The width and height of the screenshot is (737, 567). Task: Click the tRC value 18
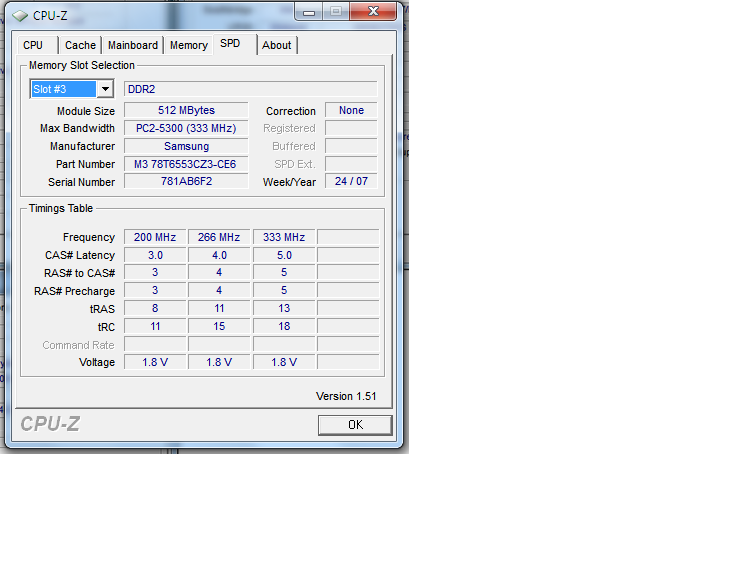(284, 326)
